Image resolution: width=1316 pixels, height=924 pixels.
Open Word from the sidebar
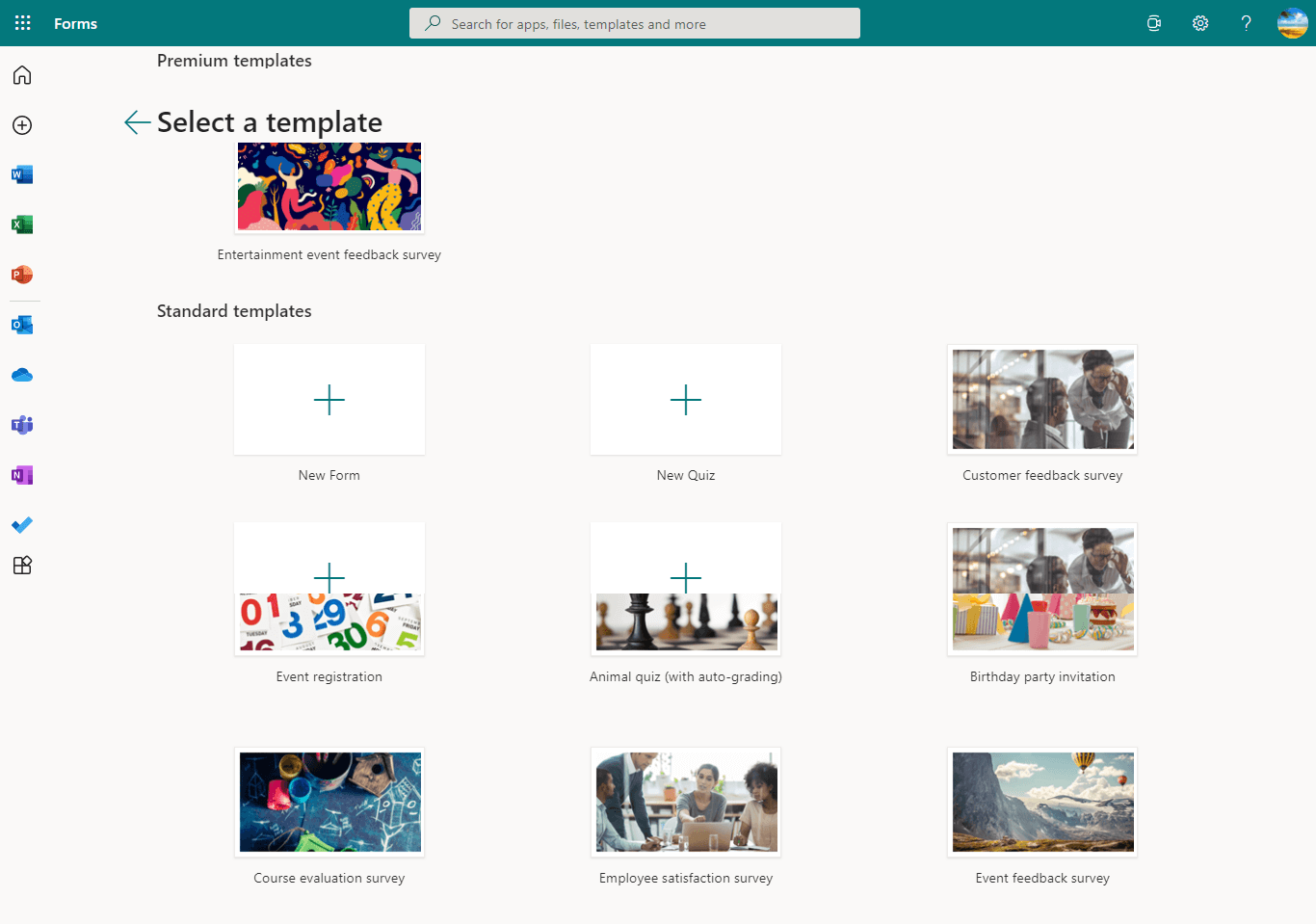point(22,174)
